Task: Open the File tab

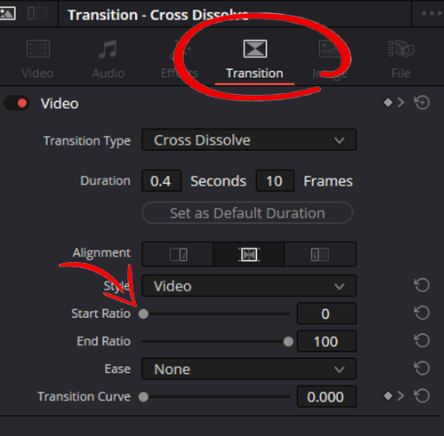Action: pos(401,59)
